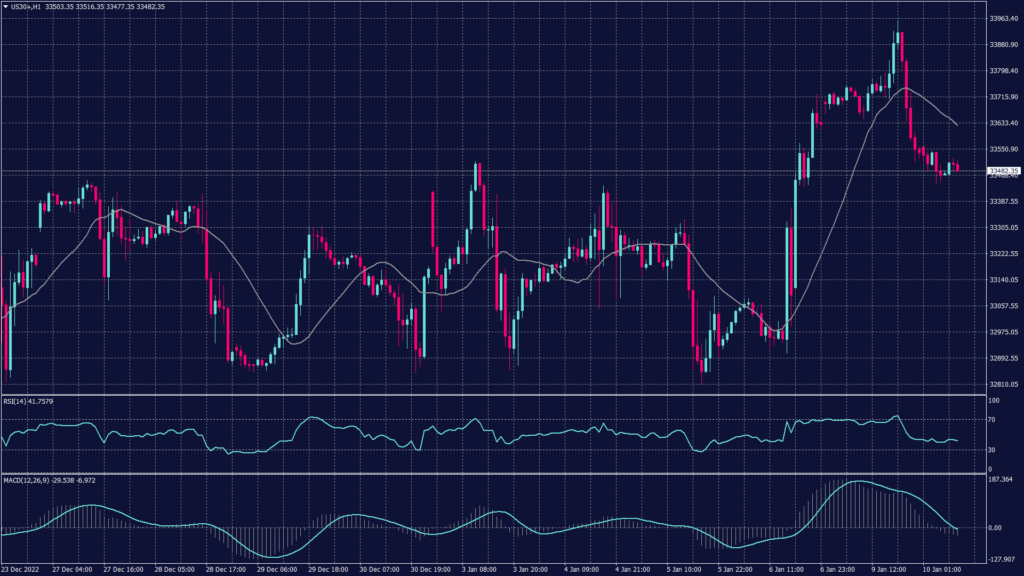
Task: Click the RSI 30 level label
Action: [993, 450]
